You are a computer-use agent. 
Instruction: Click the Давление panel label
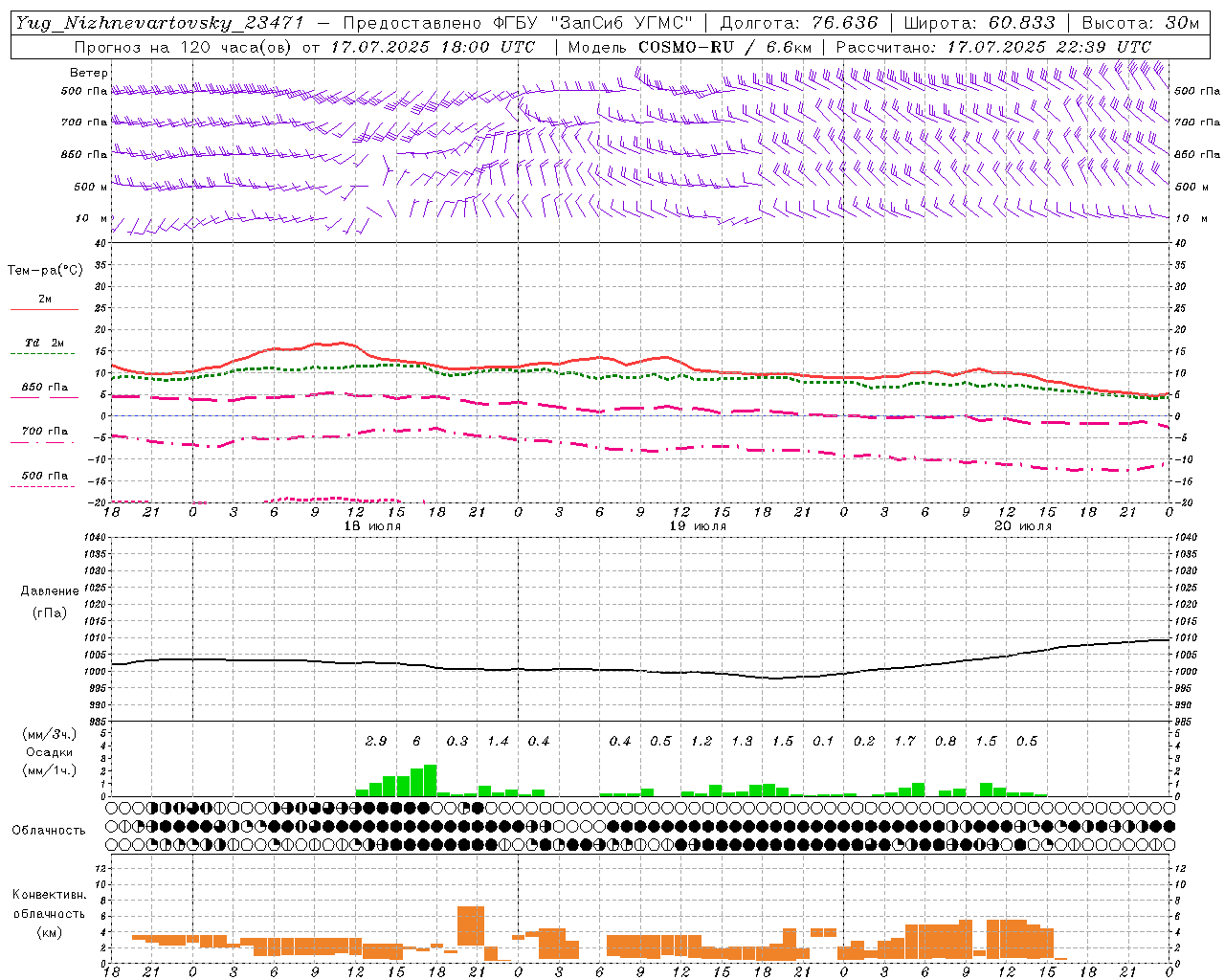pyautogui.click(x=50, y=591)
